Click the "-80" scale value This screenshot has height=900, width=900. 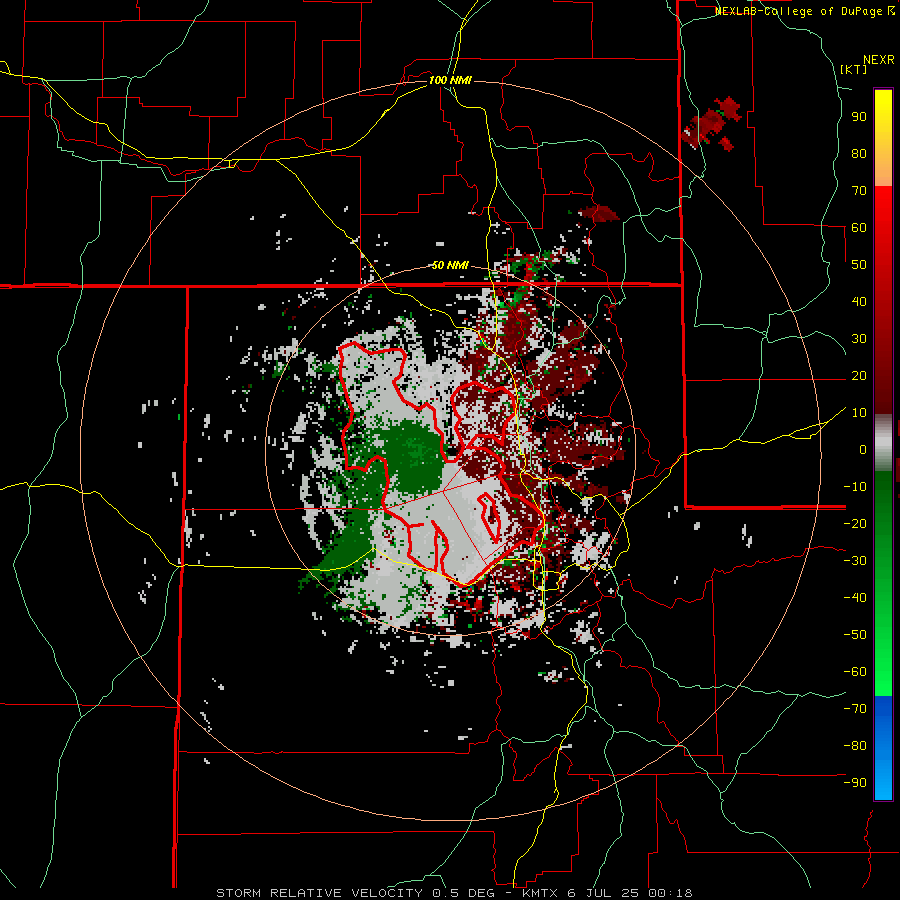pyautogui.click(x=855, y=746)
